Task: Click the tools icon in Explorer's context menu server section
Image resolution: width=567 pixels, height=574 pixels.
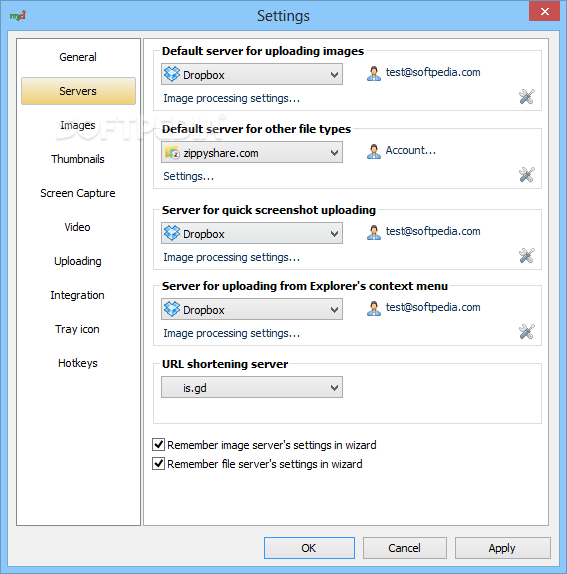Action: [527, 332]
